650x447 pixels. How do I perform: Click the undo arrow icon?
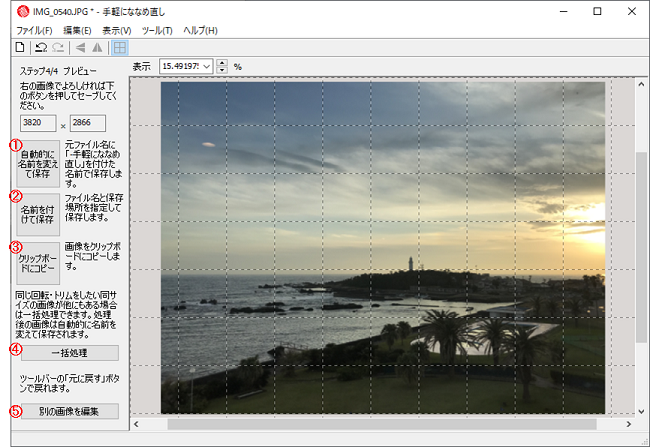[41, 47]
